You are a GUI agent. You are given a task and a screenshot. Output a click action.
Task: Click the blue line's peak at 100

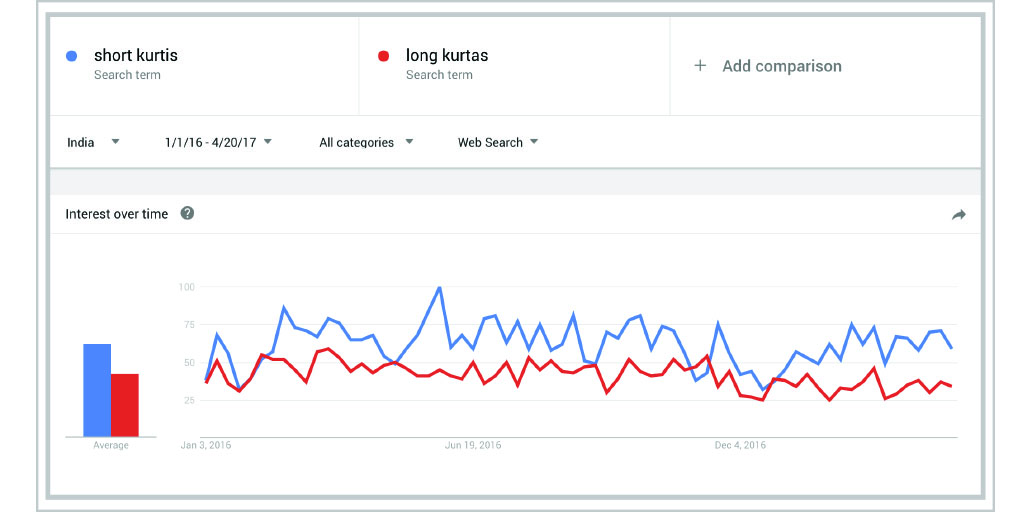(x=439, y=288)
